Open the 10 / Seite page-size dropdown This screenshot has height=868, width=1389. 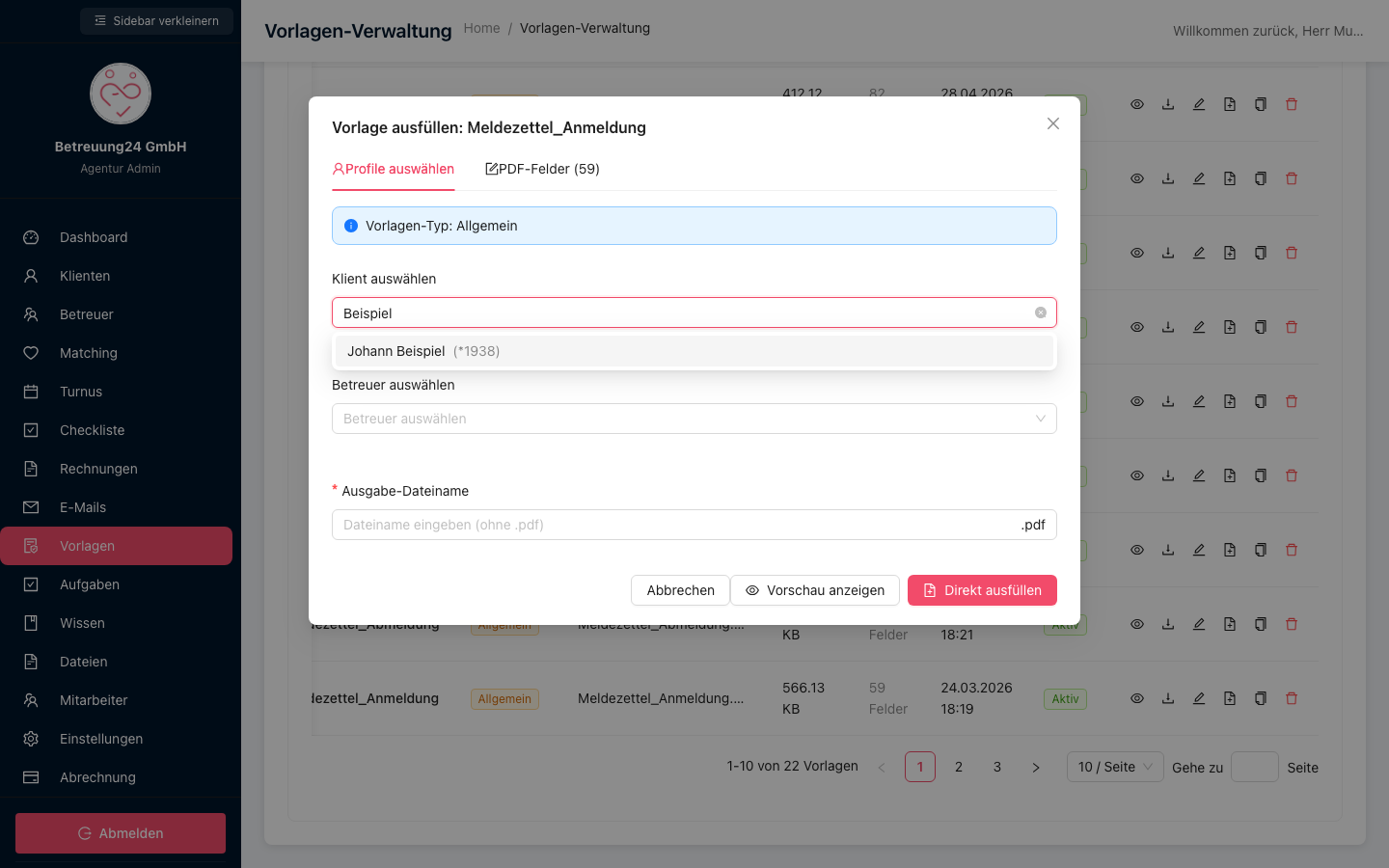(1115, 767)
